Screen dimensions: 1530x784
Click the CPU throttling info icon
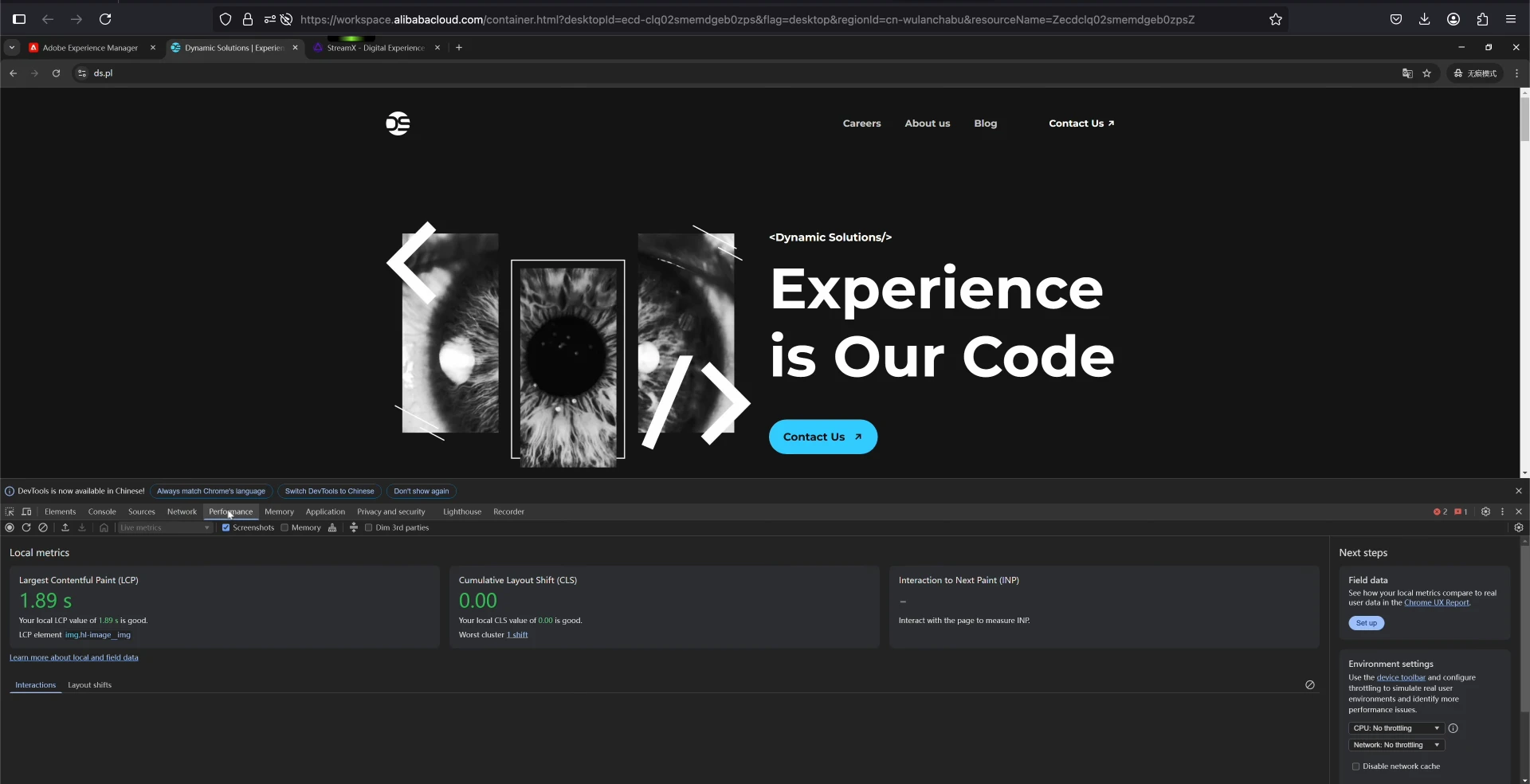pos(1453,728)
